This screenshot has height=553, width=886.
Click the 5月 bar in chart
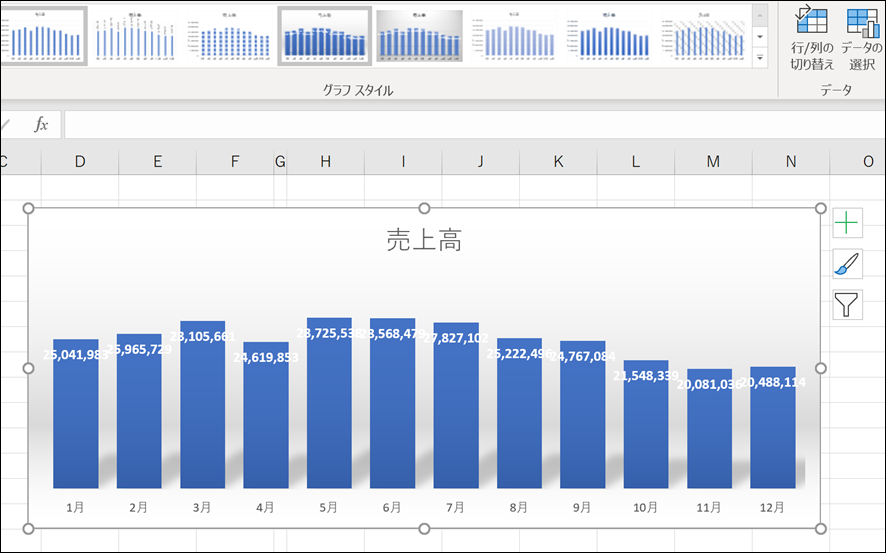[x=329, y=402]
